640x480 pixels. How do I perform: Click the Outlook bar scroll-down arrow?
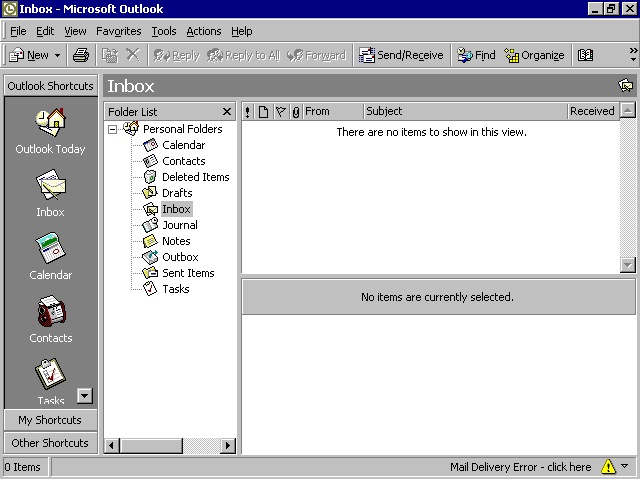tap(85, 396)
